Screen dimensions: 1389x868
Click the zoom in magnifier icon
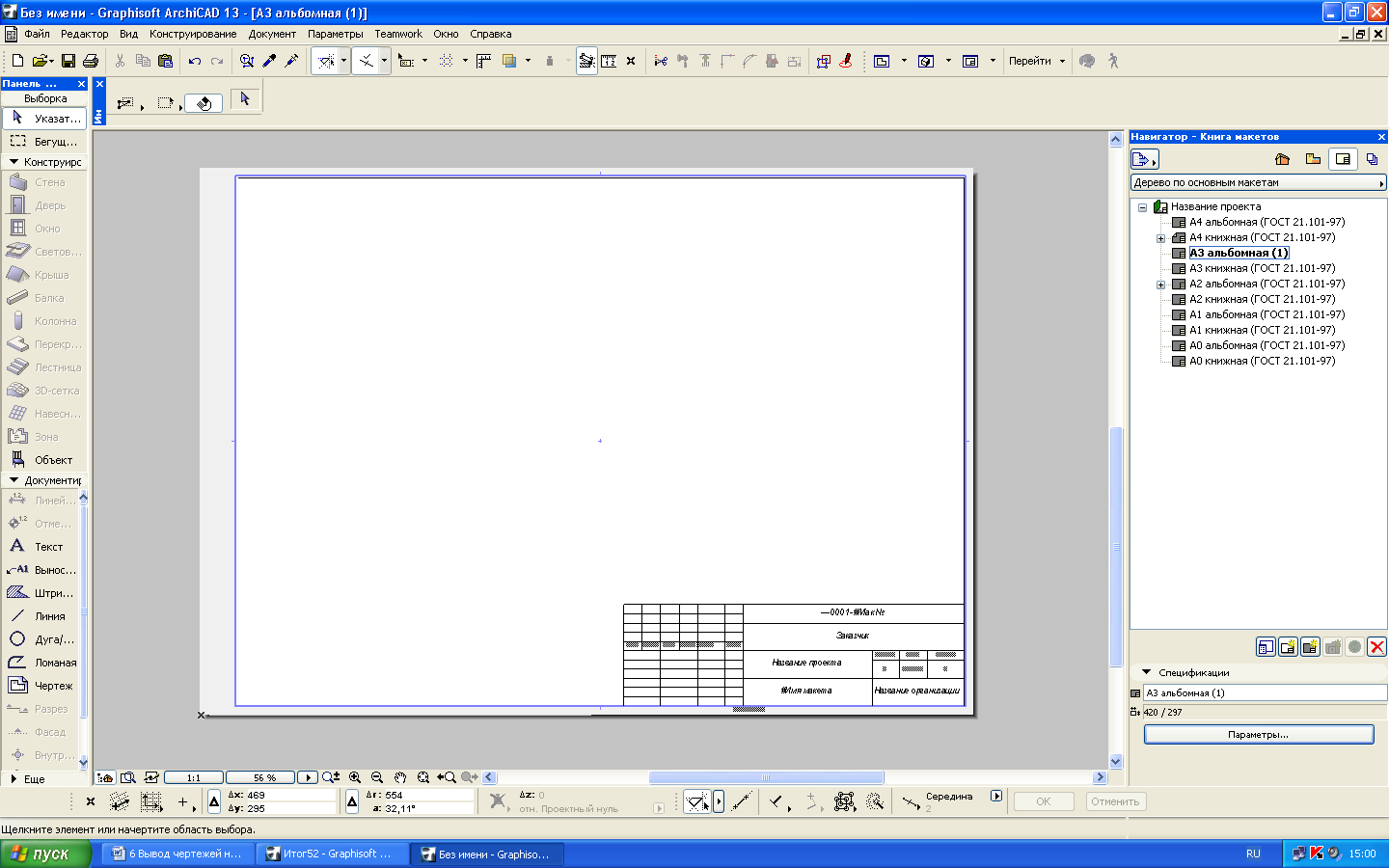(x=355, y=777)
